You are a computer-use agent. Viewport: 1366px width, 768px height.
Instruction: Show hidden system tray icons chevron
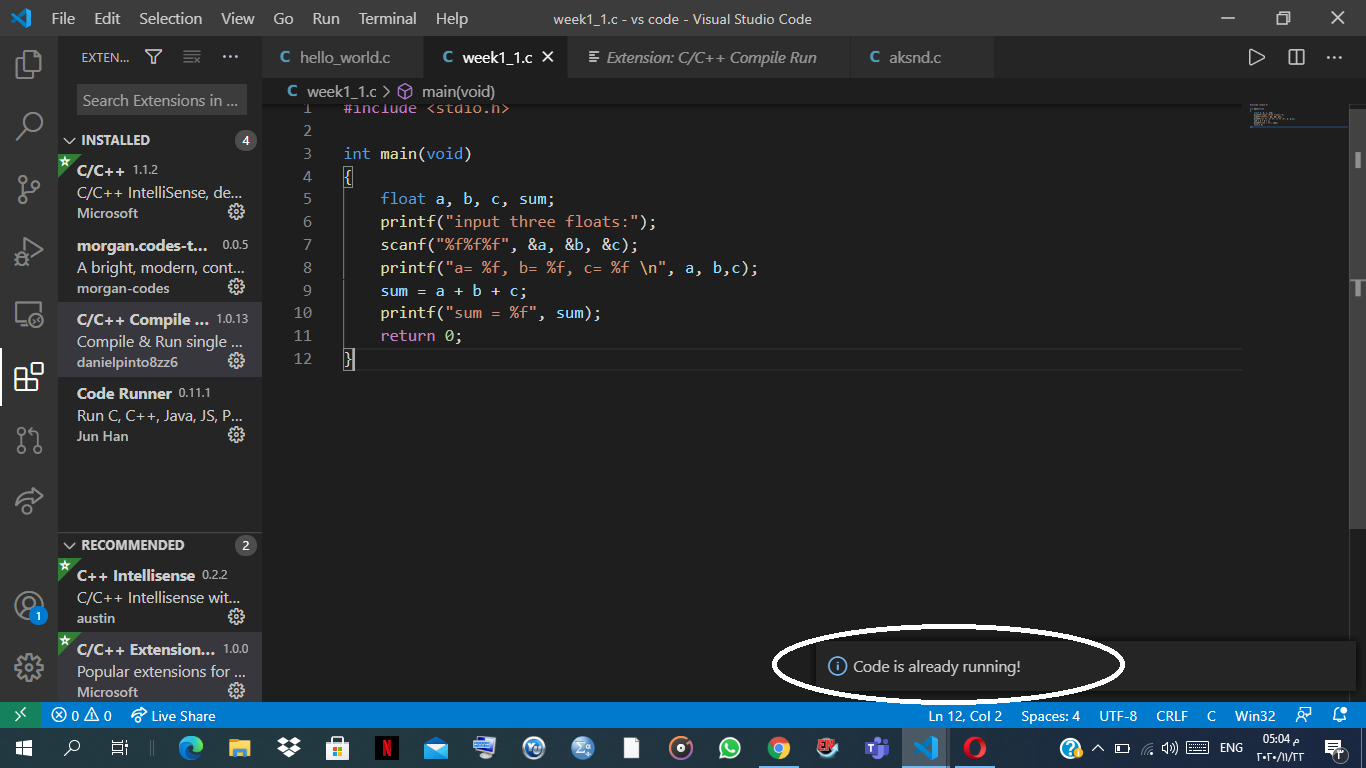click(1097, 748)
